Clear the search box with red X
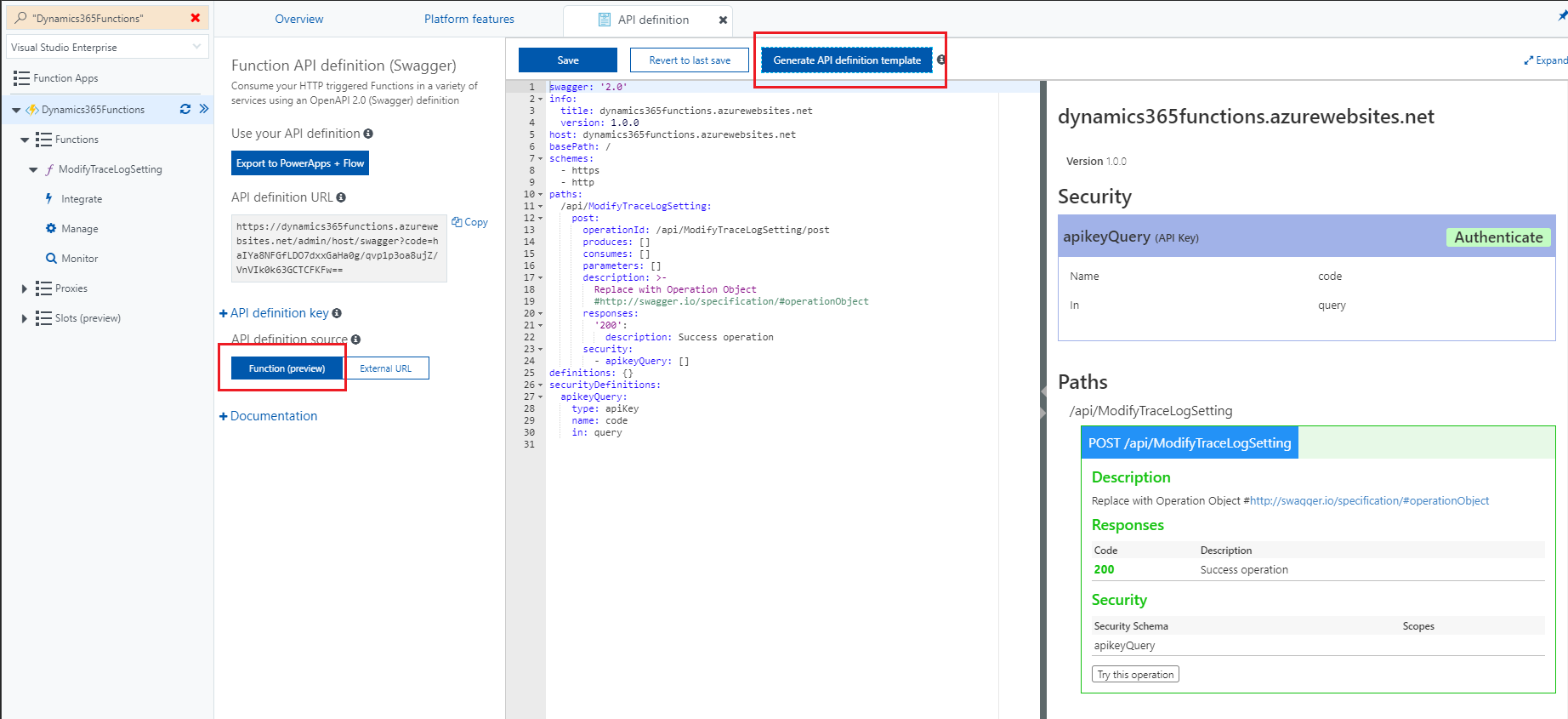 pos(196,18)
